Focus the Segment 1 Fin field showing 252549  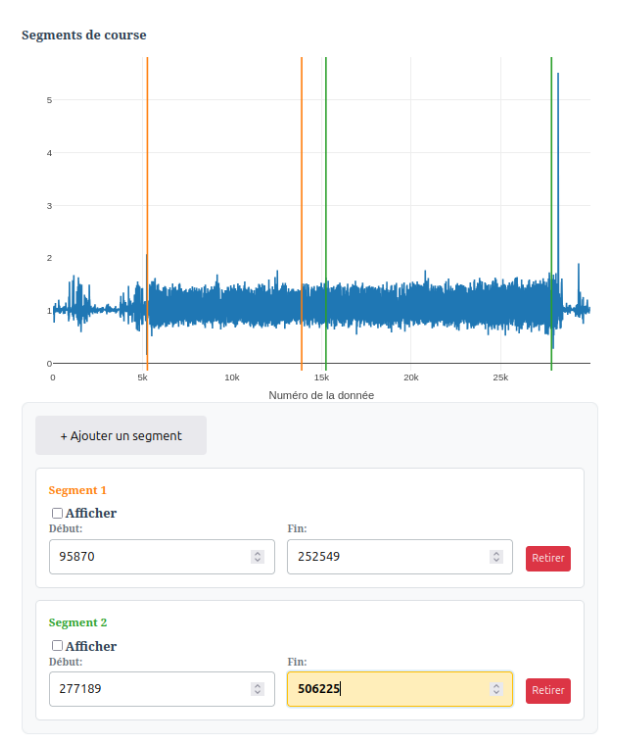400,557
